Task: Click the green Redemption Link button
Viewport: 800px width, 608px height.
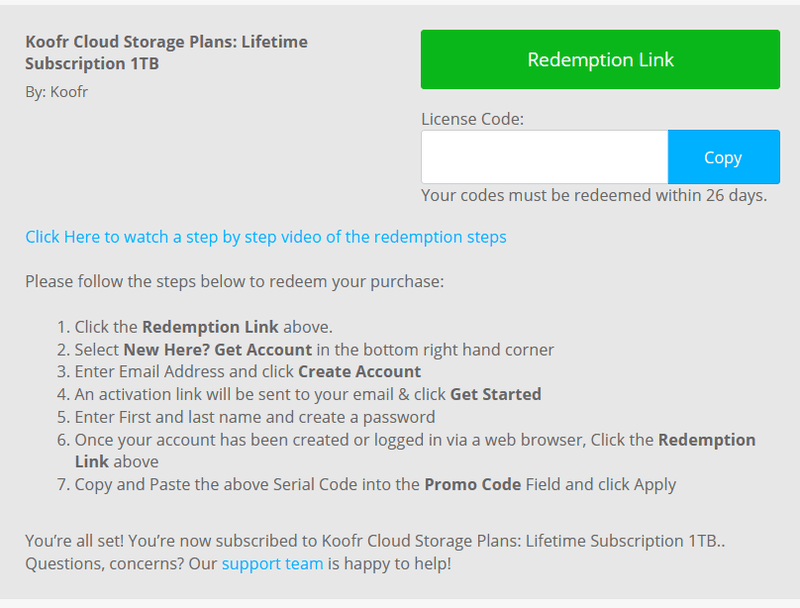Action: (600, 60)
